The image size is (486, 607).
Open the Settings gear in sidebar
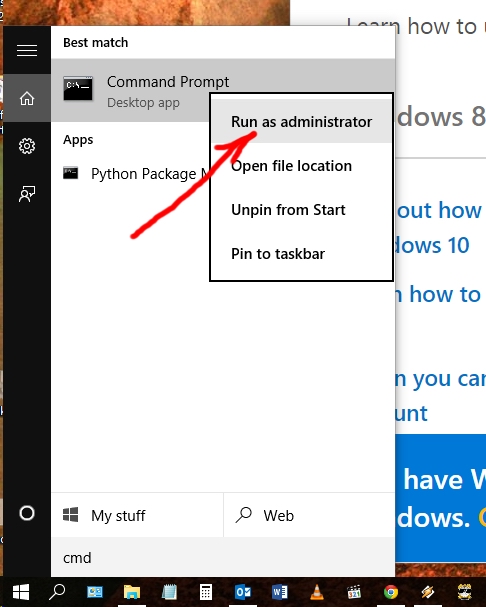pos(27,146)
